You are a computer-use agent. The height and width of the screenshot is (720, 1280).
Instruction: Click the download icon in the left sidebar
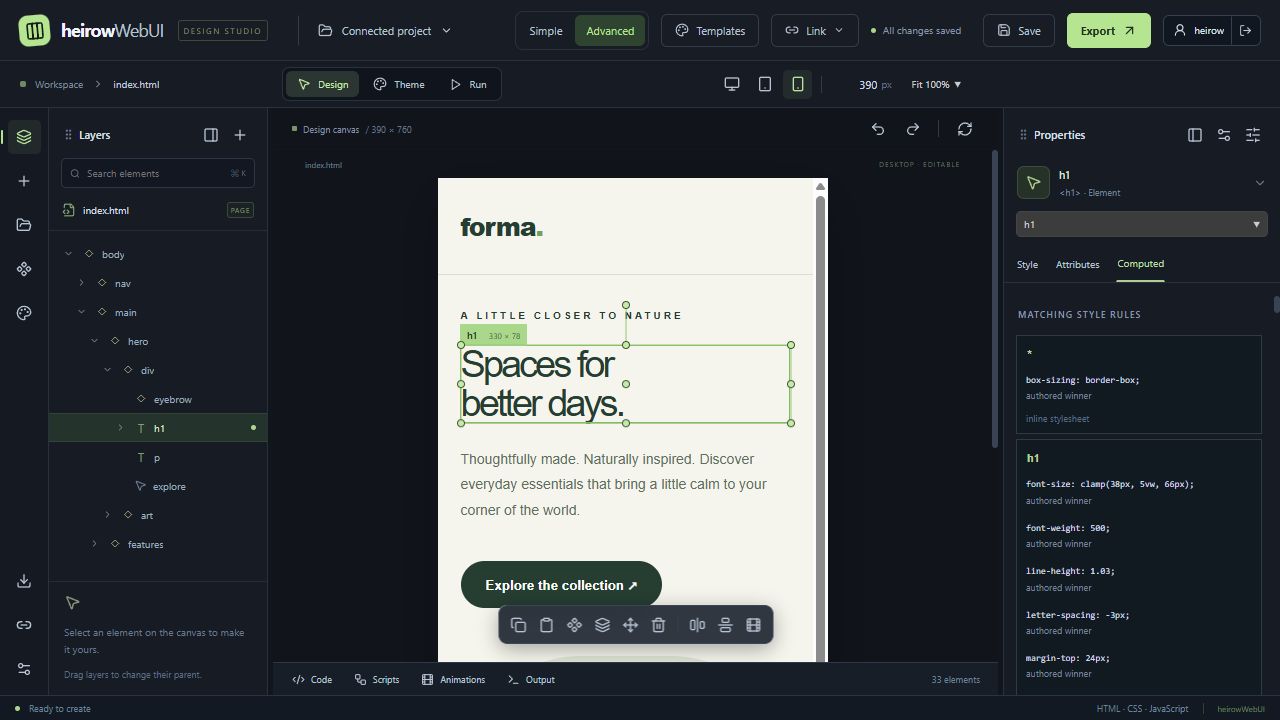tap(24, 581)
